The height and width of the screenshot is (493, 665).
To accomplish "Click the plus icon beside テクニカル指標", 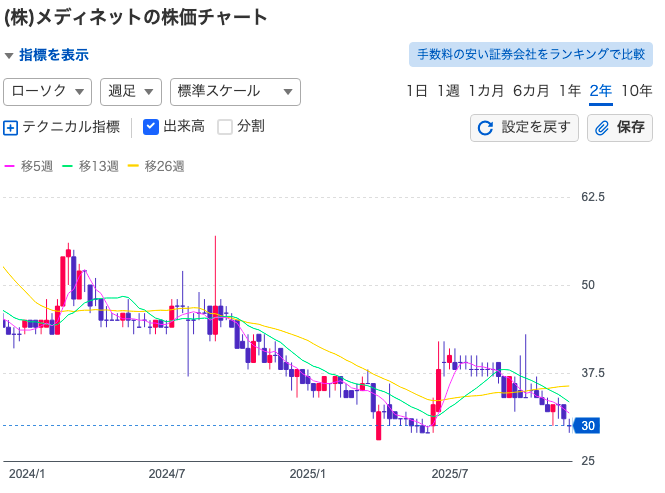I will coord(11,127).
